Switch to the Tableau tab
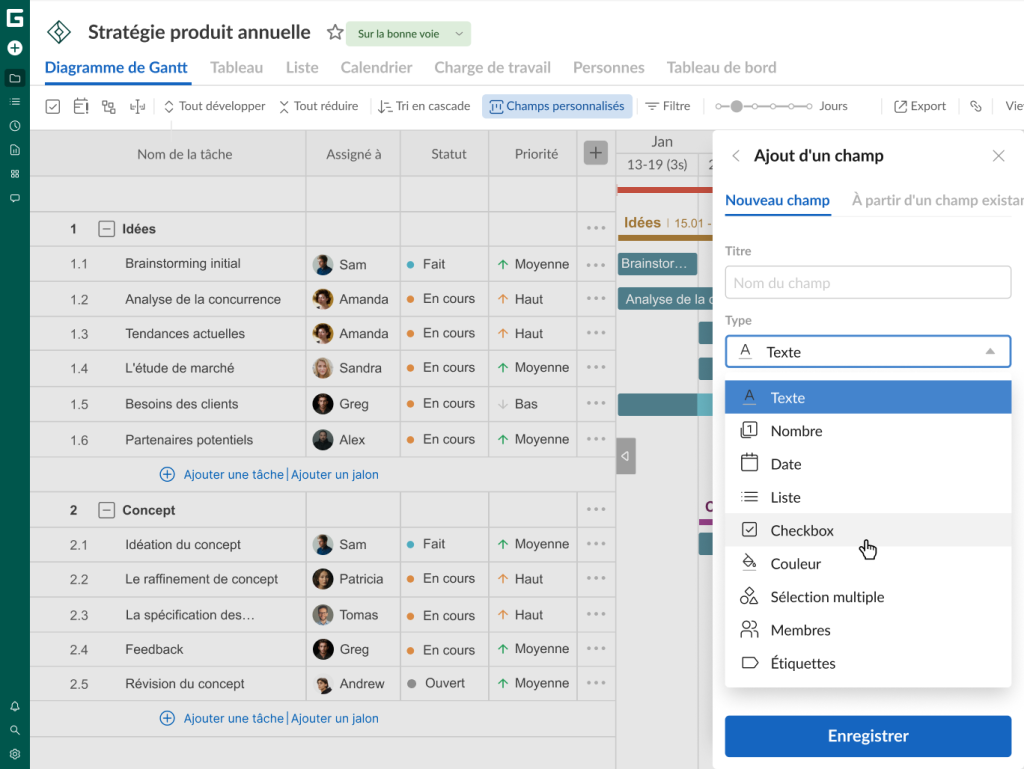The width and height of the screenshot is (1024, 769). 236,68
